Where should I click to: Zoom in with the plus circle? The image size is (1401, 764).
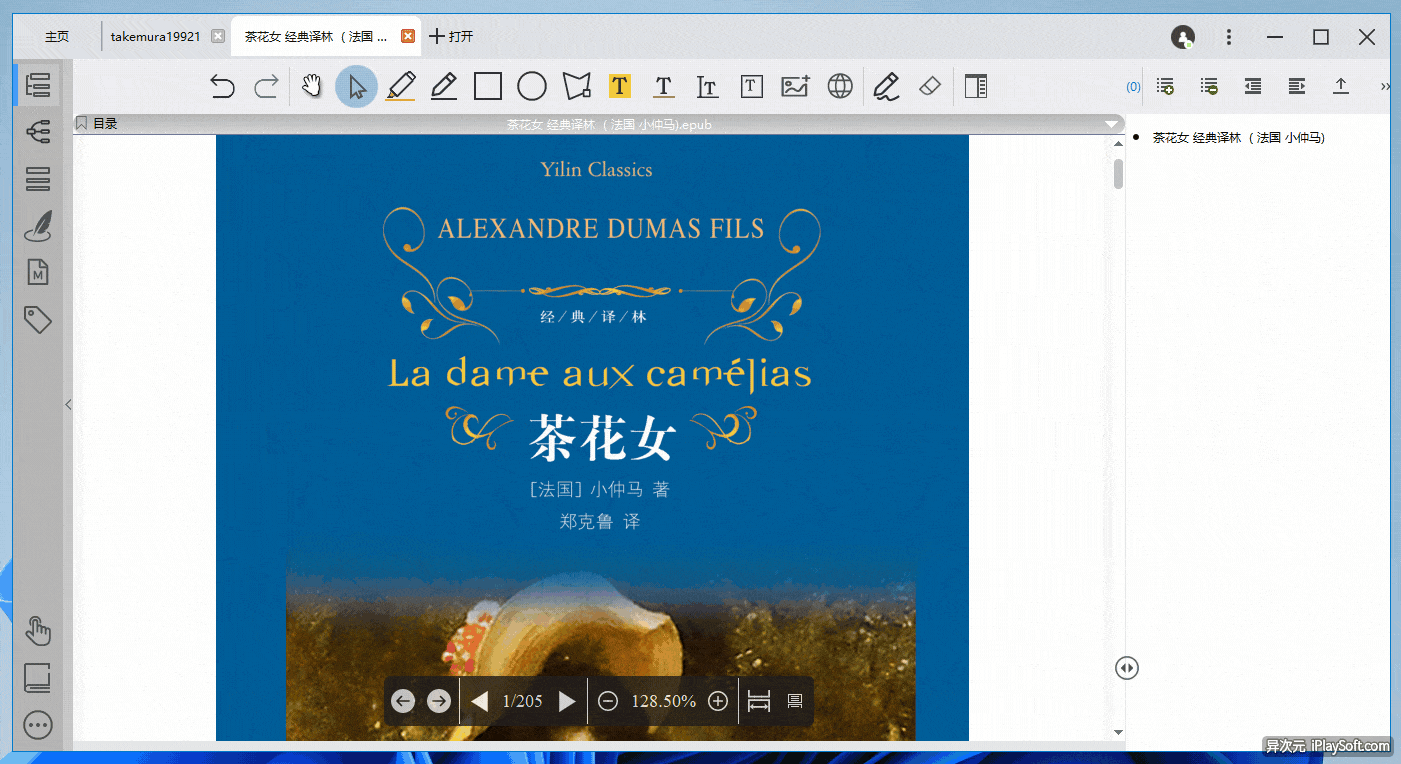(717, 701)
